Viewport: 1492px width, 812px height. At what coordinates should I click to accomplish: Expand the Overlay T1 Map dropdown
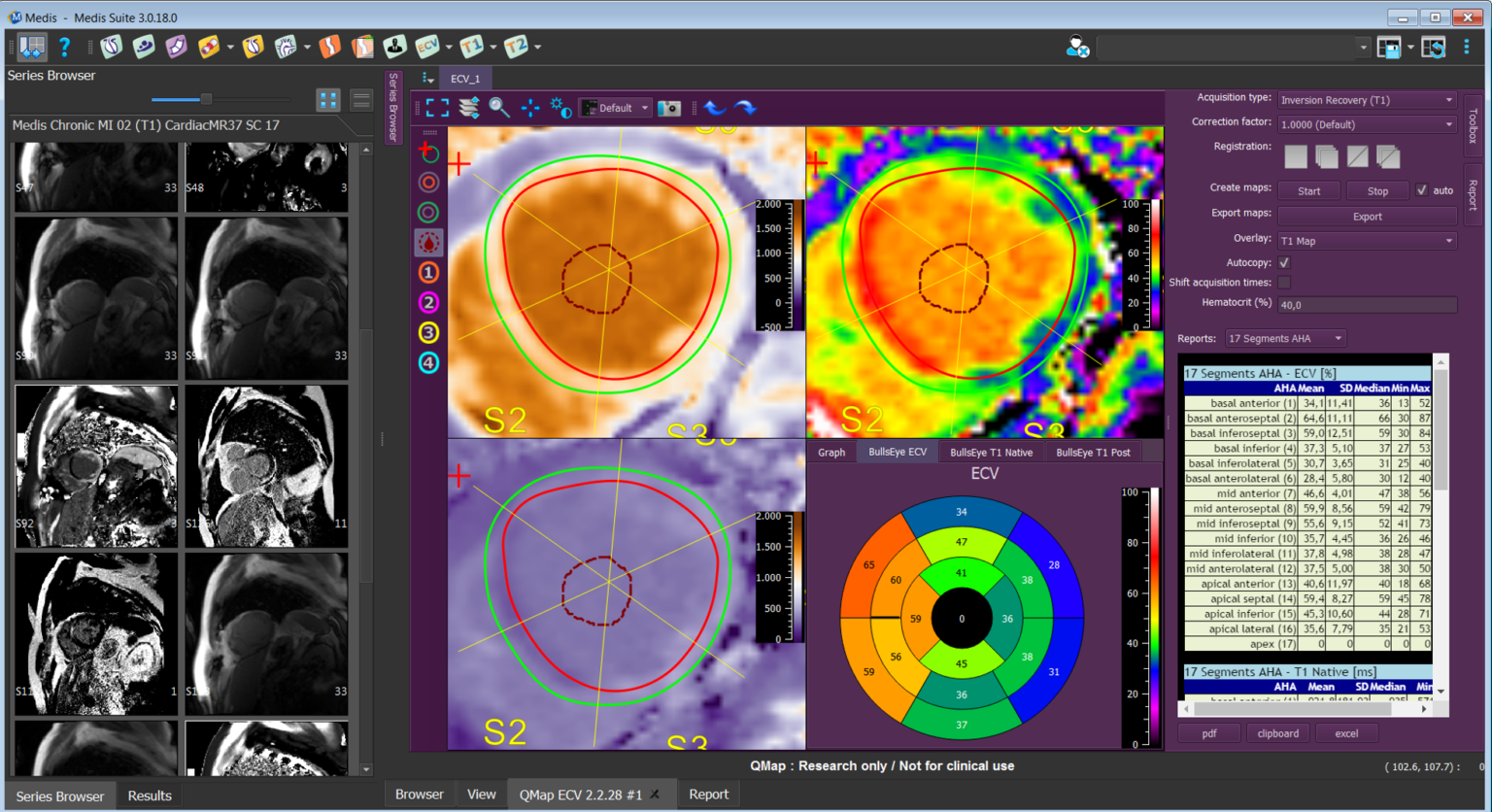coord(1366,241)
